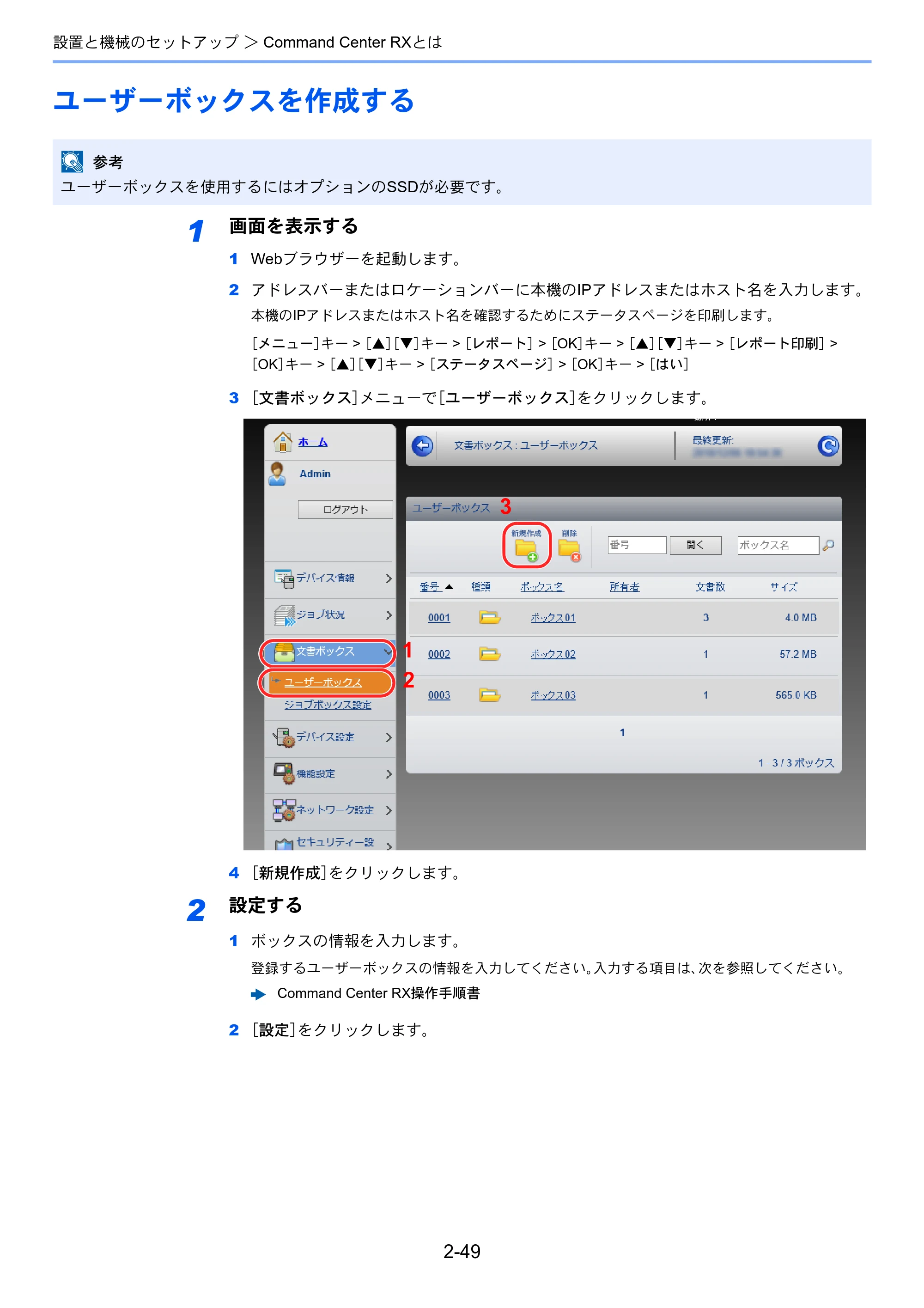Expand the ネットワーク設定 menu chevron
The height and width of the screenshot is (1308, 924).
tap(389, 810)
